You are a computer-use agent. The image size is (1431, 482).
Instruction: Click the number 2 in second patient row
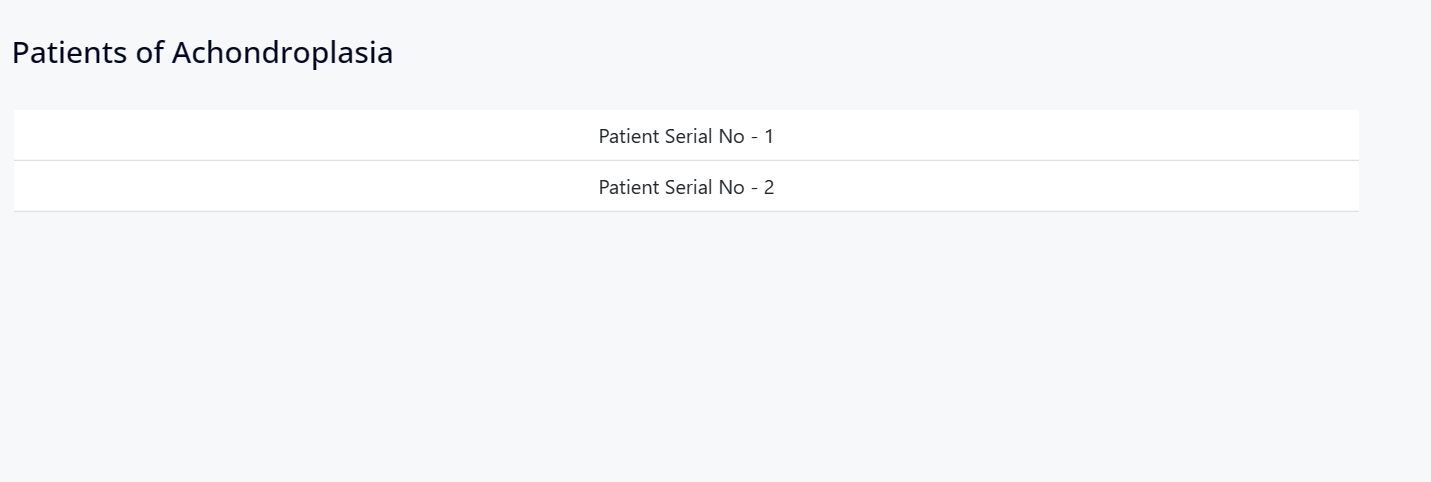coord(769,187)
